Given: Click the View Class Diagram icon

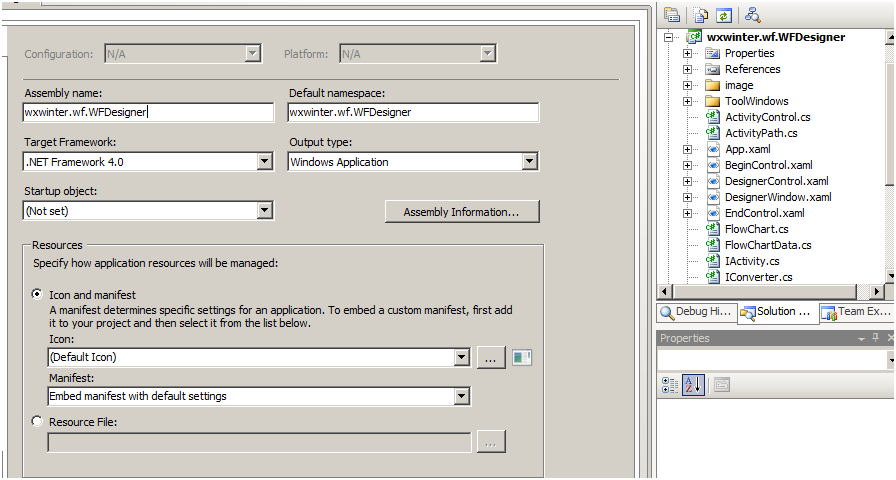Looking at the screenshot, I should 753,15.
